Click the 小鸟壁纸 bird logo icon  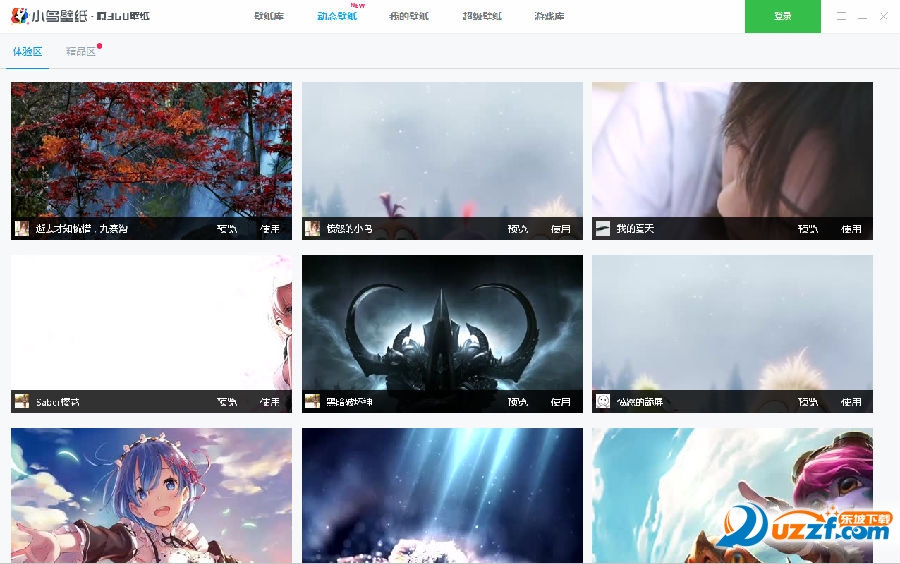click(19, 16)
